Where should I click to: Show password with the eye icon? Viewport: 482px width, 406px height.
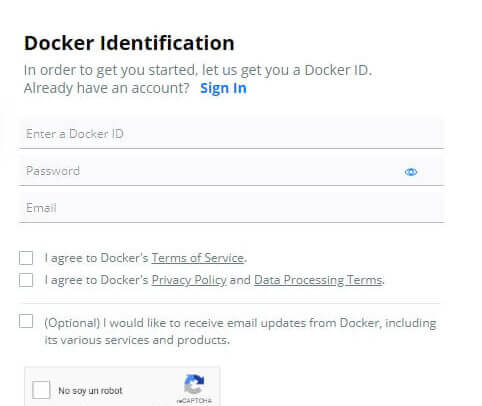pyautogui.click(x=411, y=172)
